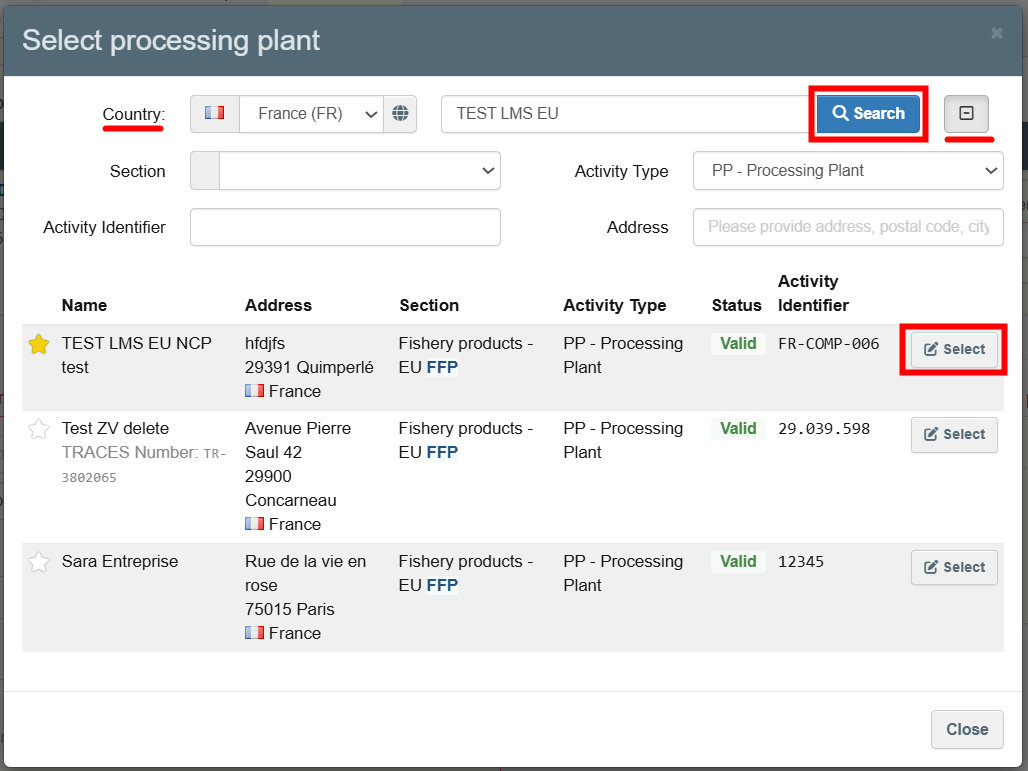Select the Sara Entreprise plant
Screen dimensions: 1028x771
(x=954, y=567)
